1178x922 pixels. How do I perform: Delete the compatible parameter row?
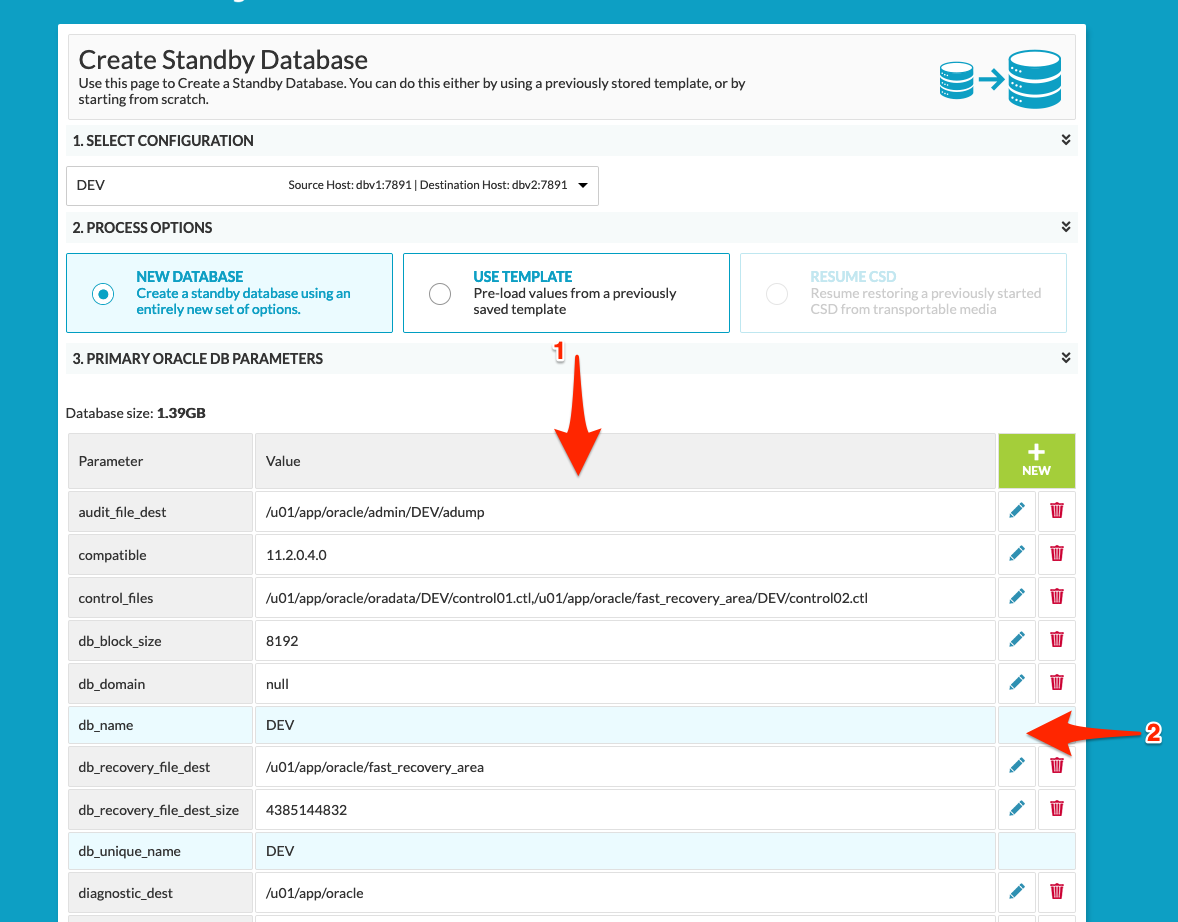click(x=1056, y=553)
